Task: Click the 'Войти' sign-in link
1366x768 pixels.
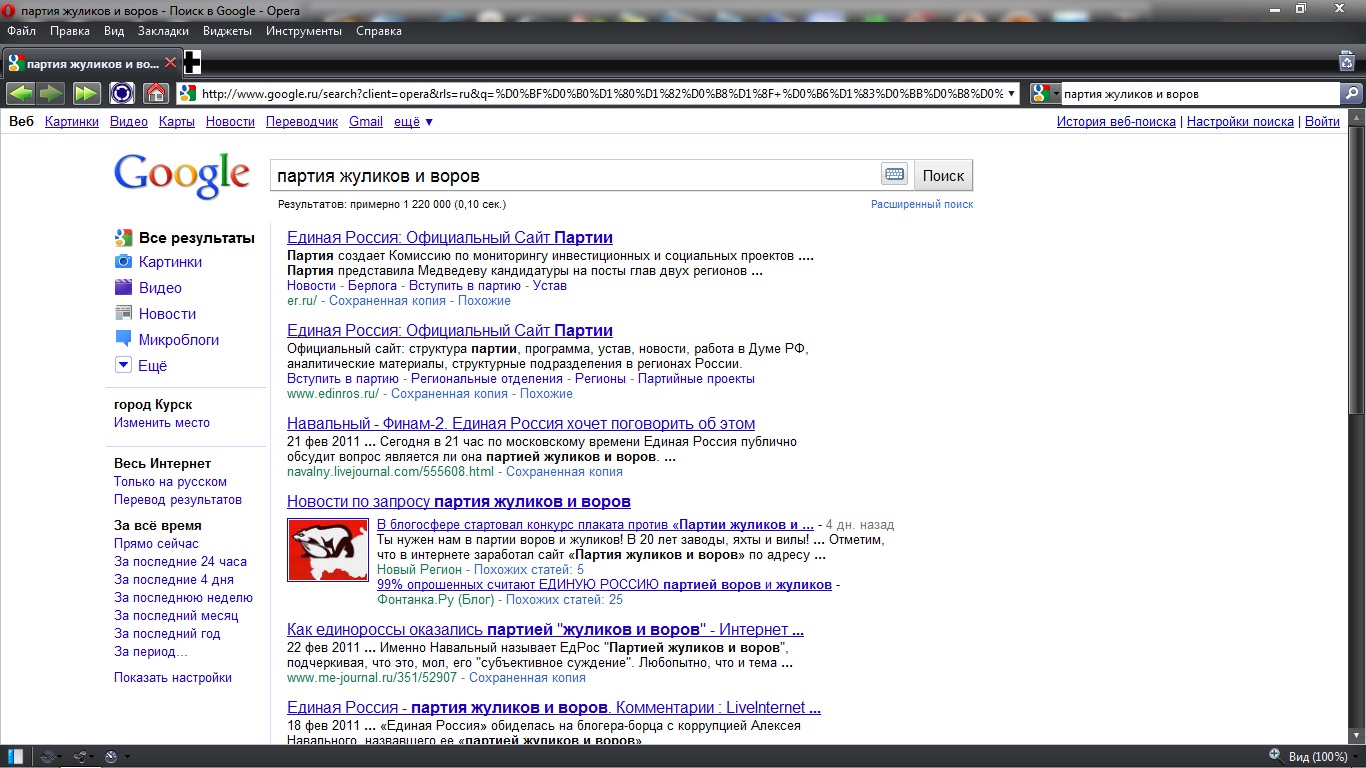Action: [x=1322, y=122]
